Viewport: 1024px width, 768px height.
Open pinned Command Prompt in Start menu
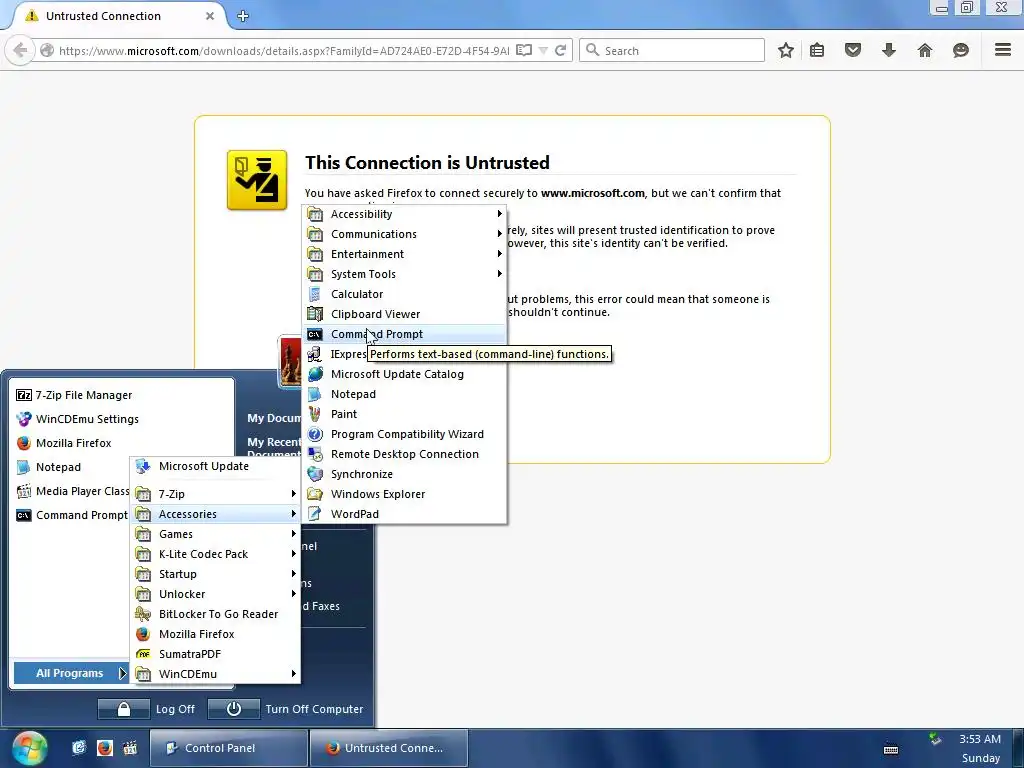tap(72, 515)
